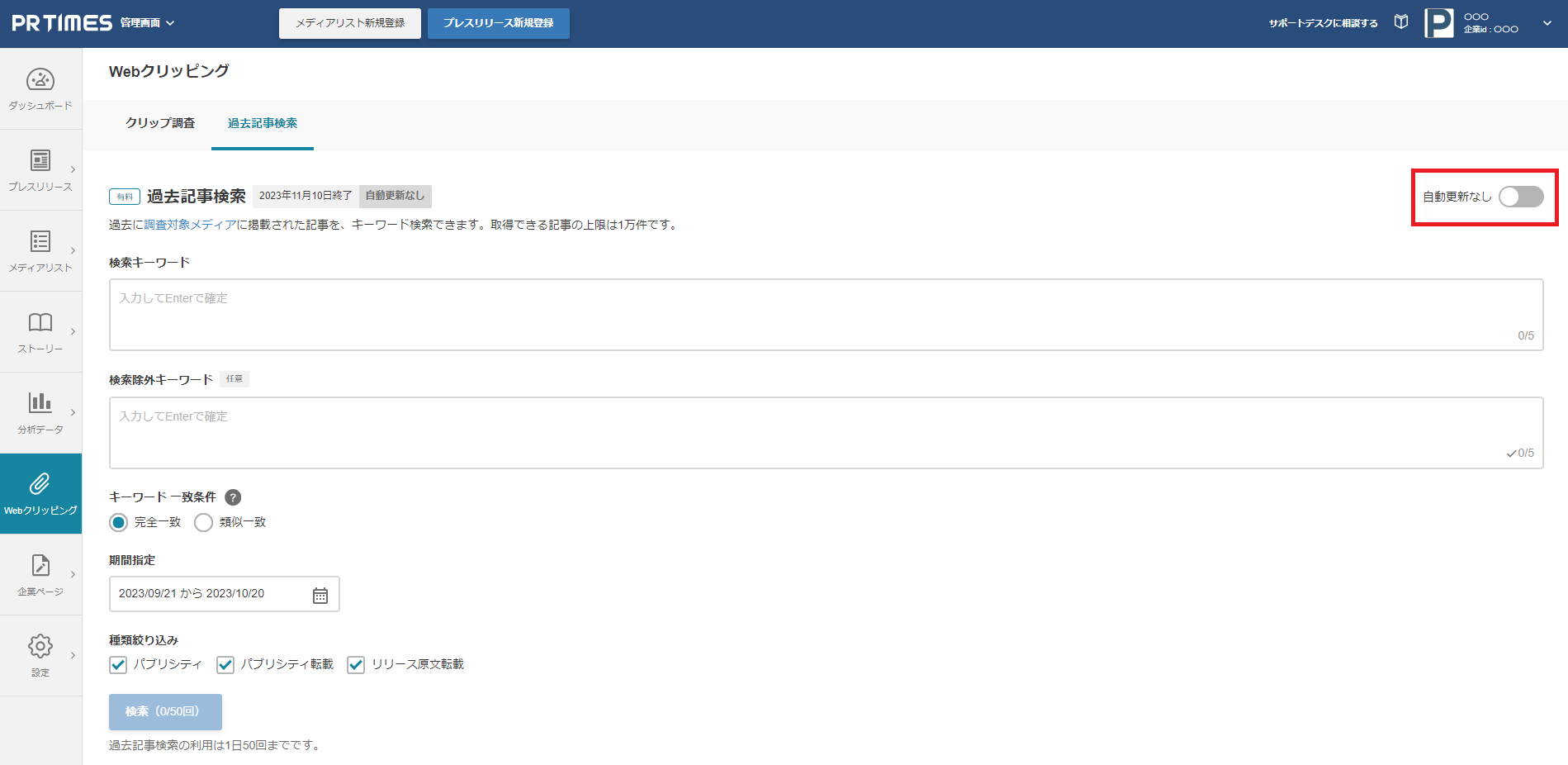
Task: Expand the 企業ページ submenu arrow
Action: (73, 574)
